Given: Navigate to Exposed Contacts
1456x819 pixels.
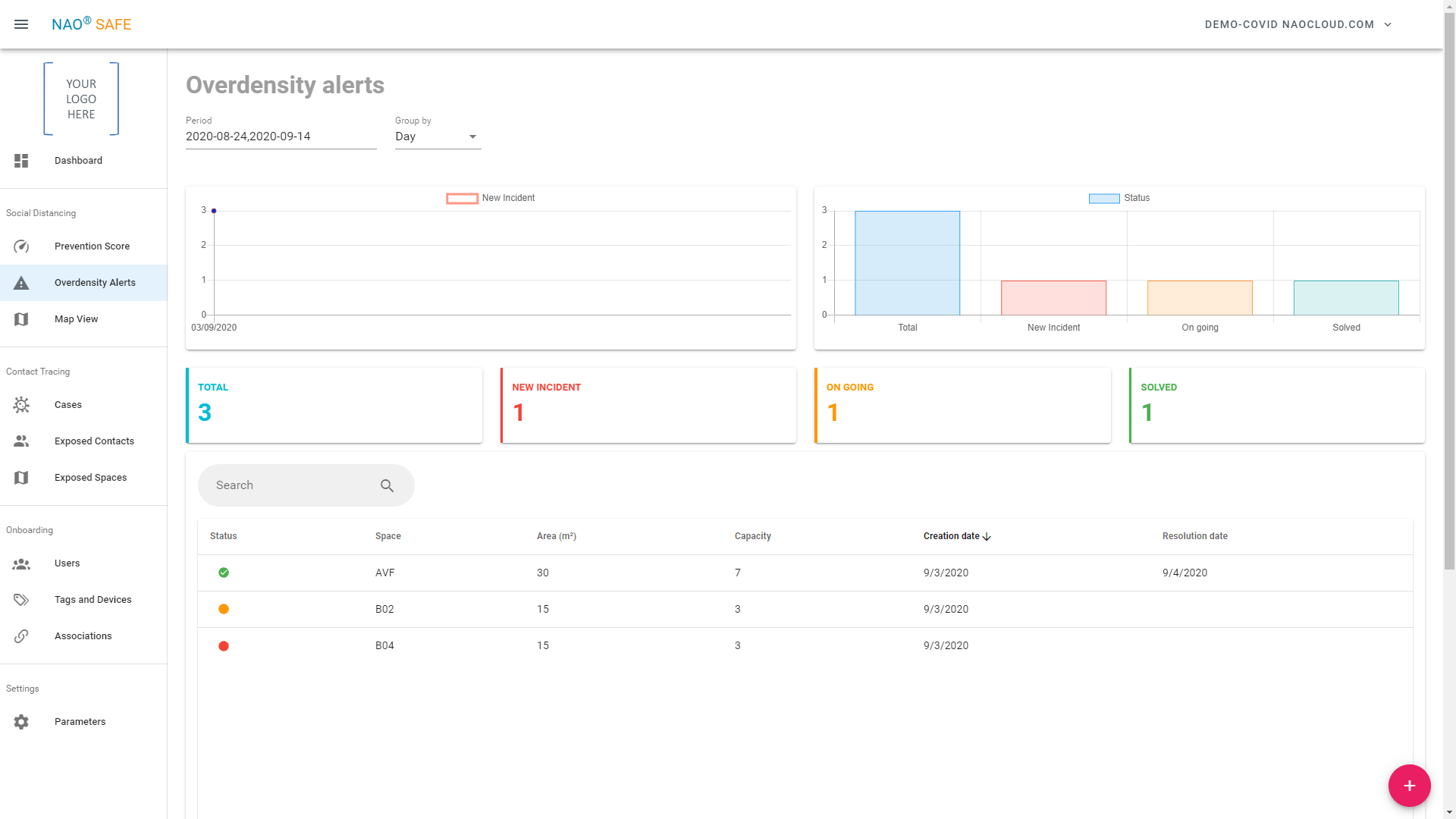Looking at the screenshot, I should tap(83, 441).
